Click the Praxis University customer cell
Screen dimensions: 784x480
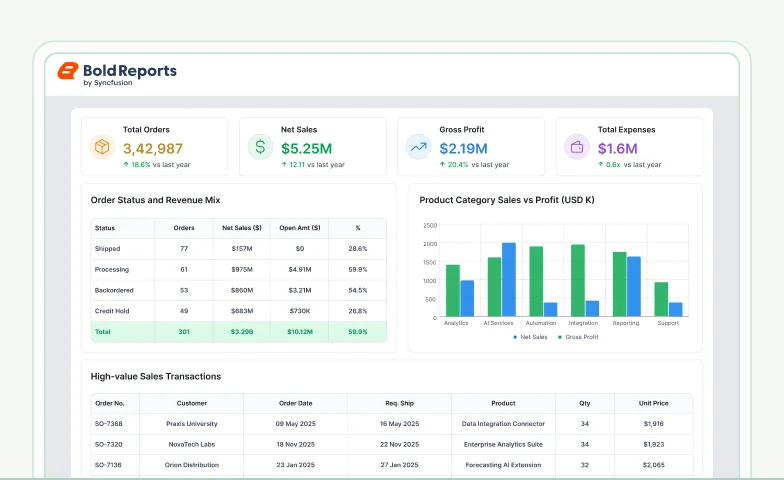(x=192, y=424)
